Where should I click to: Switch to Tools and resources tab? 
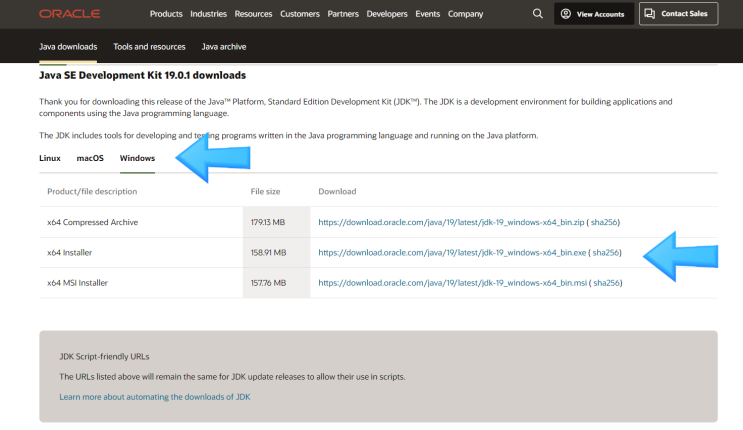click(x=149, y=46)
